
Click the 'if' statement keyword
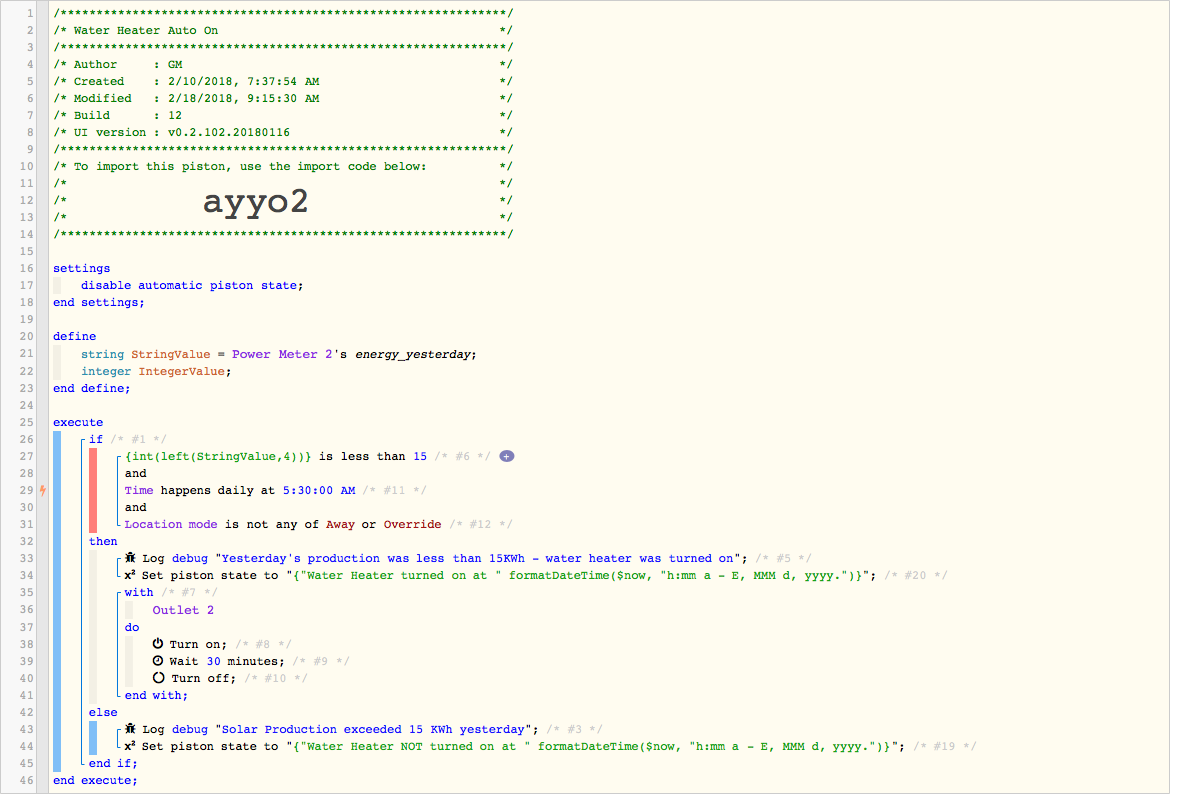coord(96,439)
